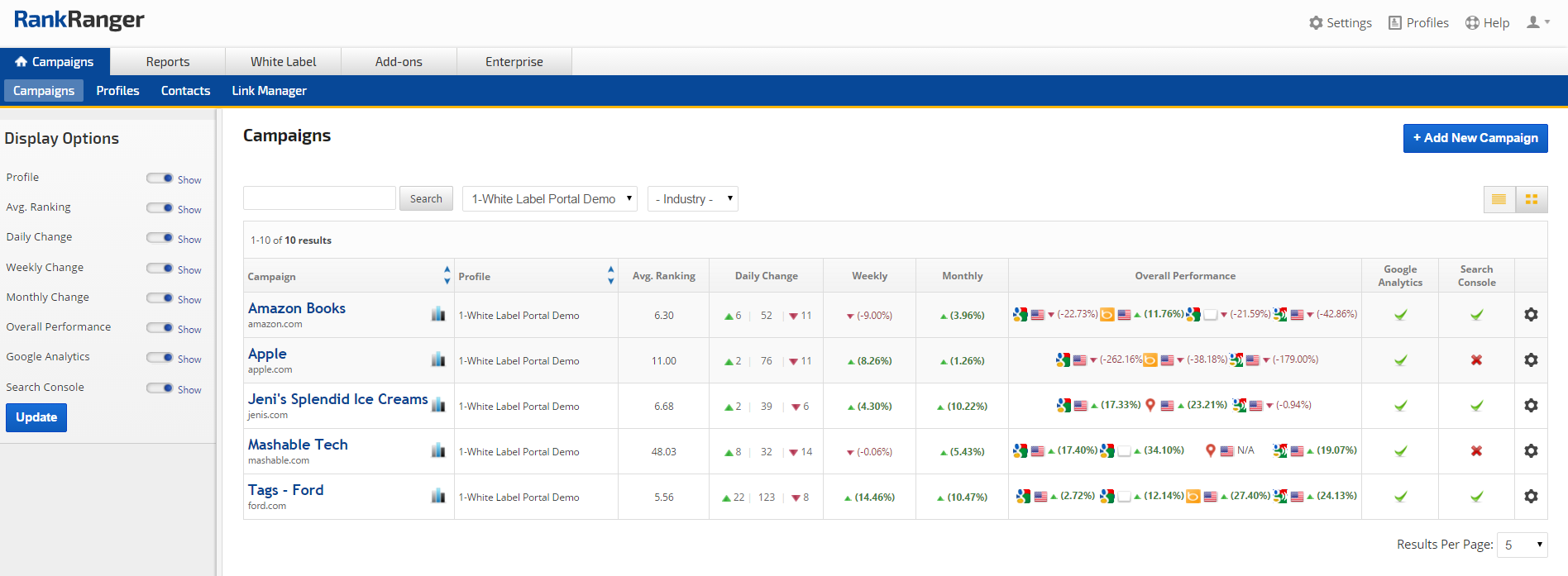Click the Add New Campaign button
1568x576 pixels.
(x=1475, y=138)
